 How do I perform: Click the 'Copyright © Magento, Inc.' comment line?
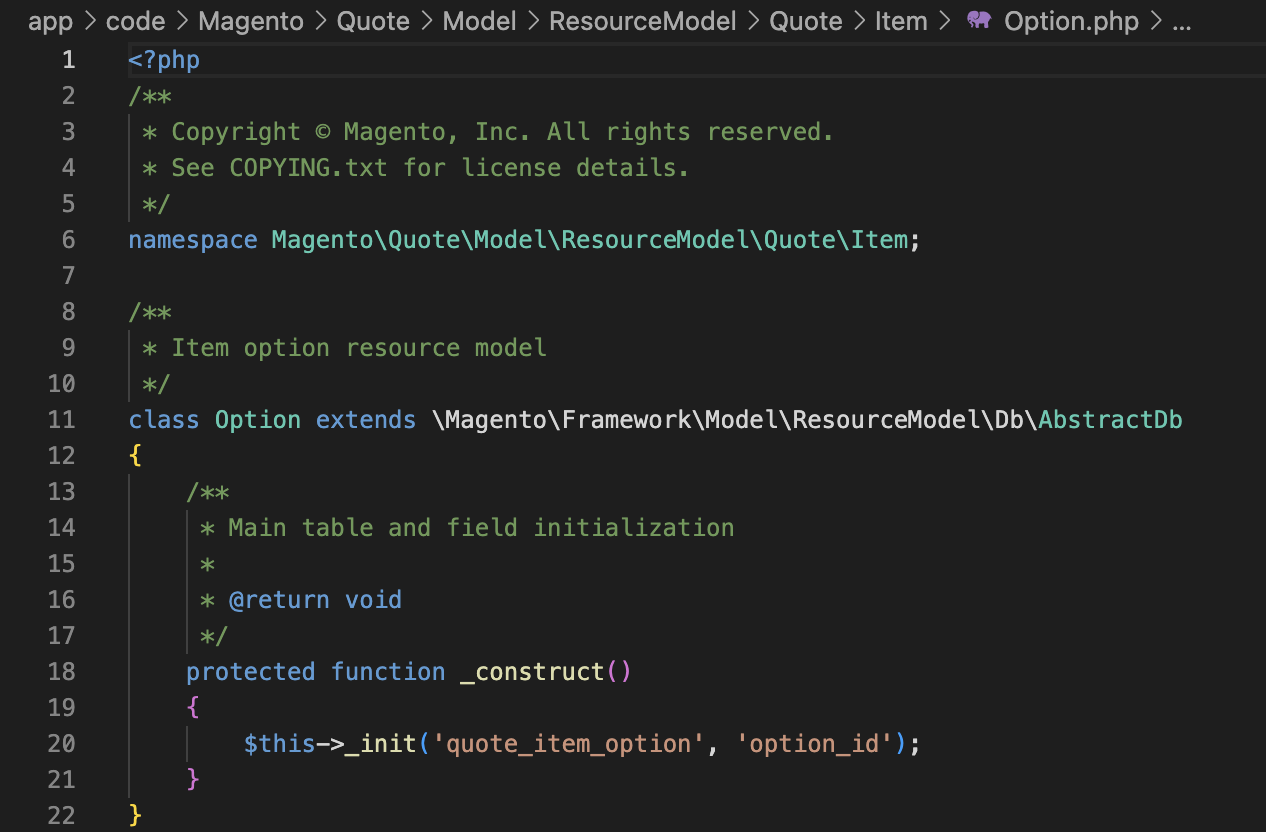tap(502, 132)
